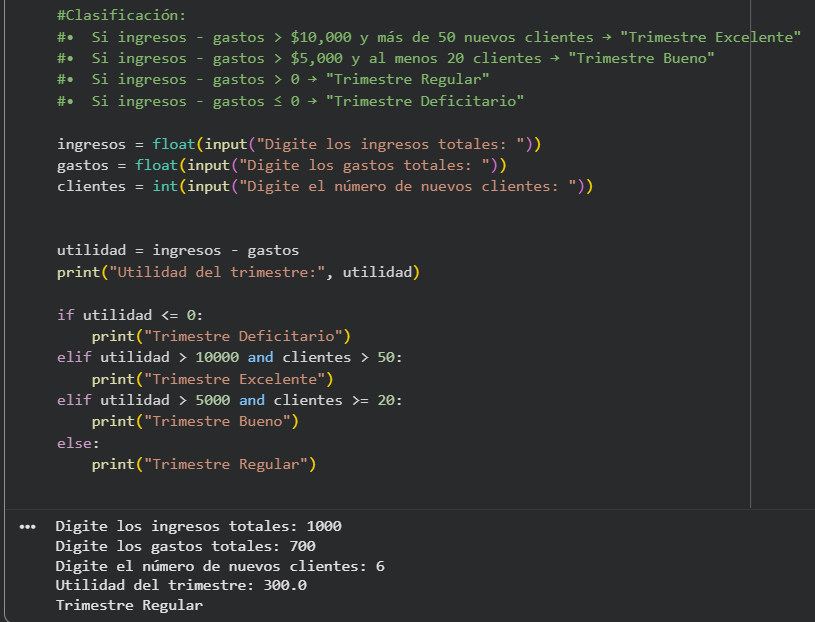
Task: Place cursor on the gastos input line
Action: pyautogui.click(x=282, y=165)
